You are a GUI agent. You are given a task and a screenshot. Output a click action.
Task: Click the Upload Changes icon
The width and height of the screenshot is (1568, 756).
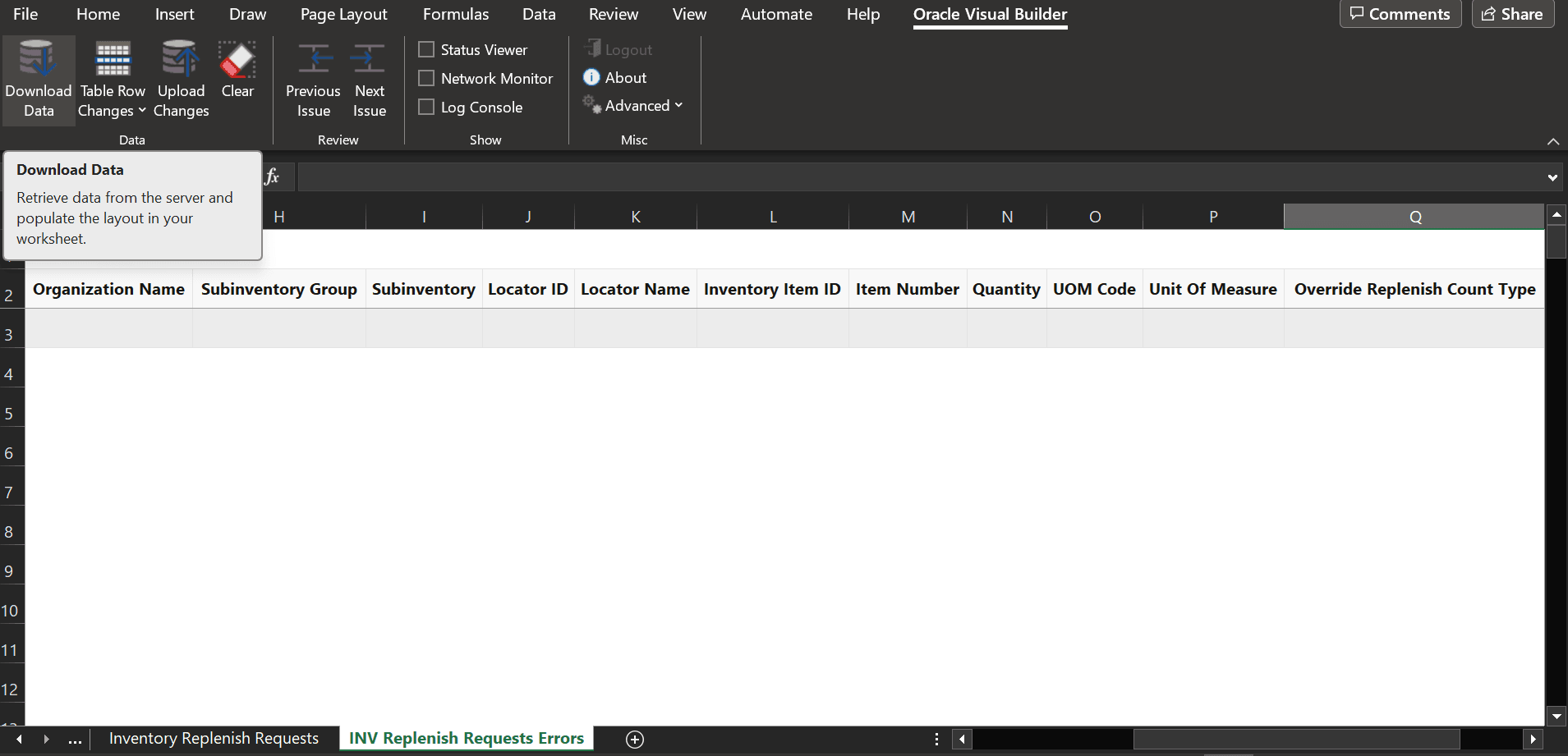tap(181, 60)
